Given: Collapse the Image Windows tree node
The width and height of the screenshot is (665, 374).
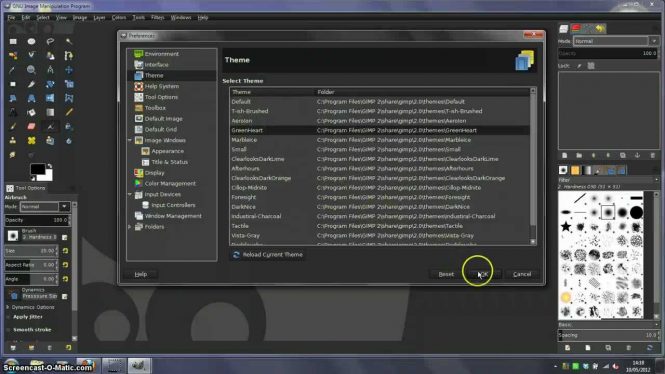Looking at the screenshot, I should (130, 140).
